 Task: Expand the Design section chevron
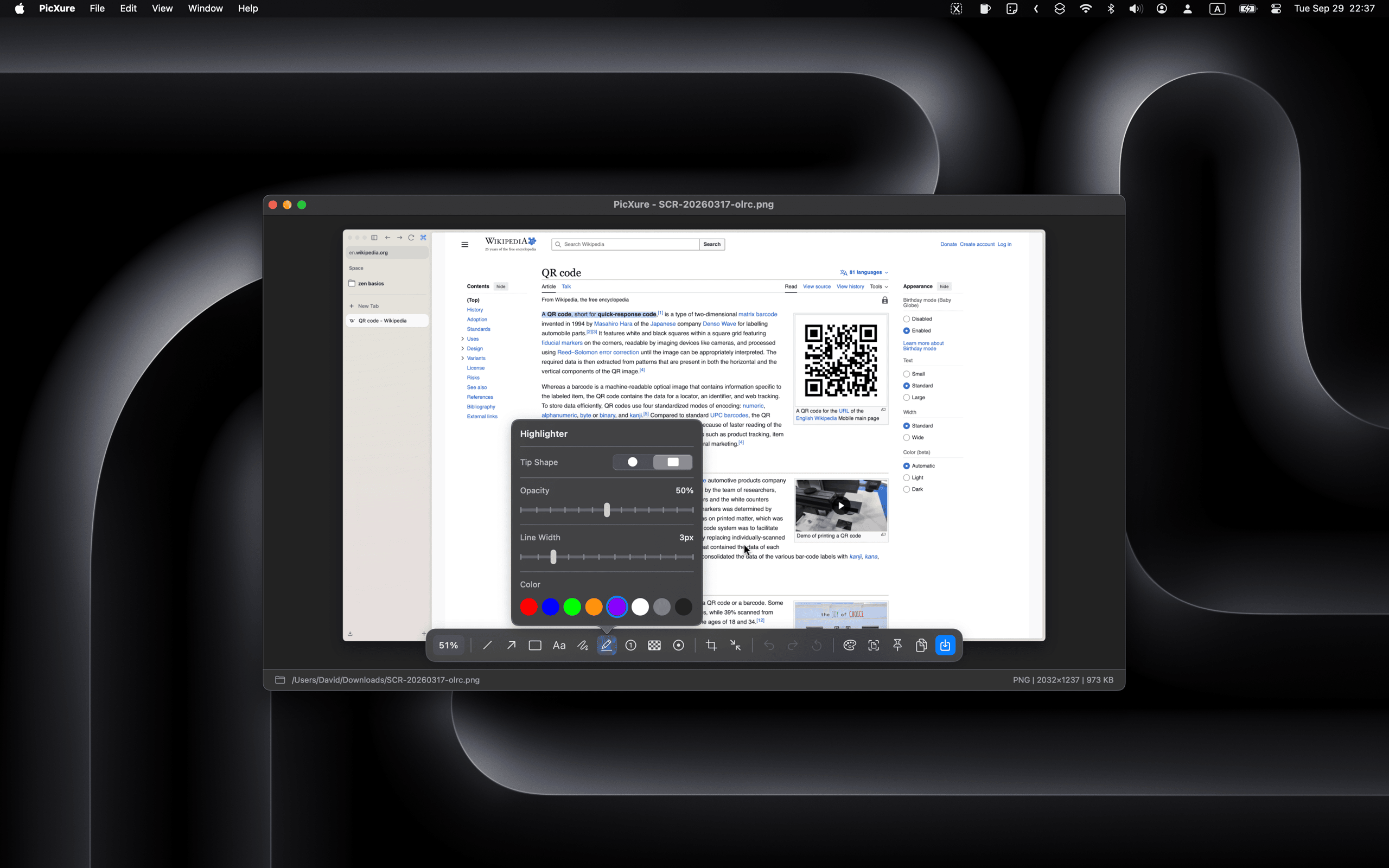coord(463,348)
